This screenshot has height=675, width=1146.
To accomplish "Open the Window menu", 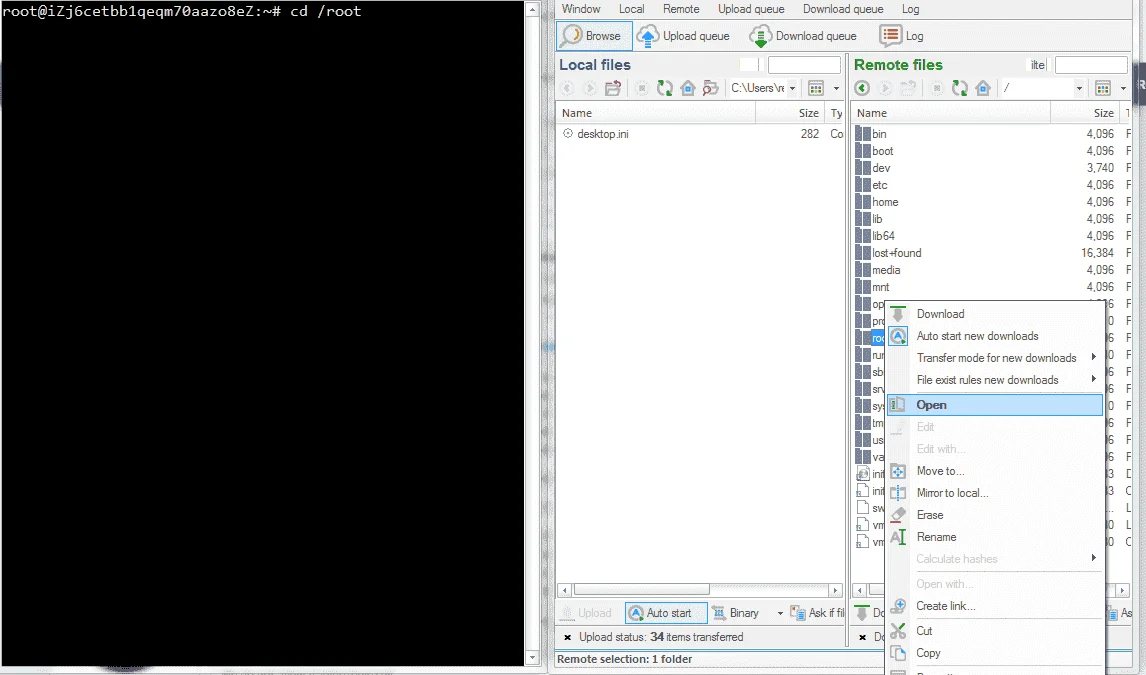I will pos(581,9).
